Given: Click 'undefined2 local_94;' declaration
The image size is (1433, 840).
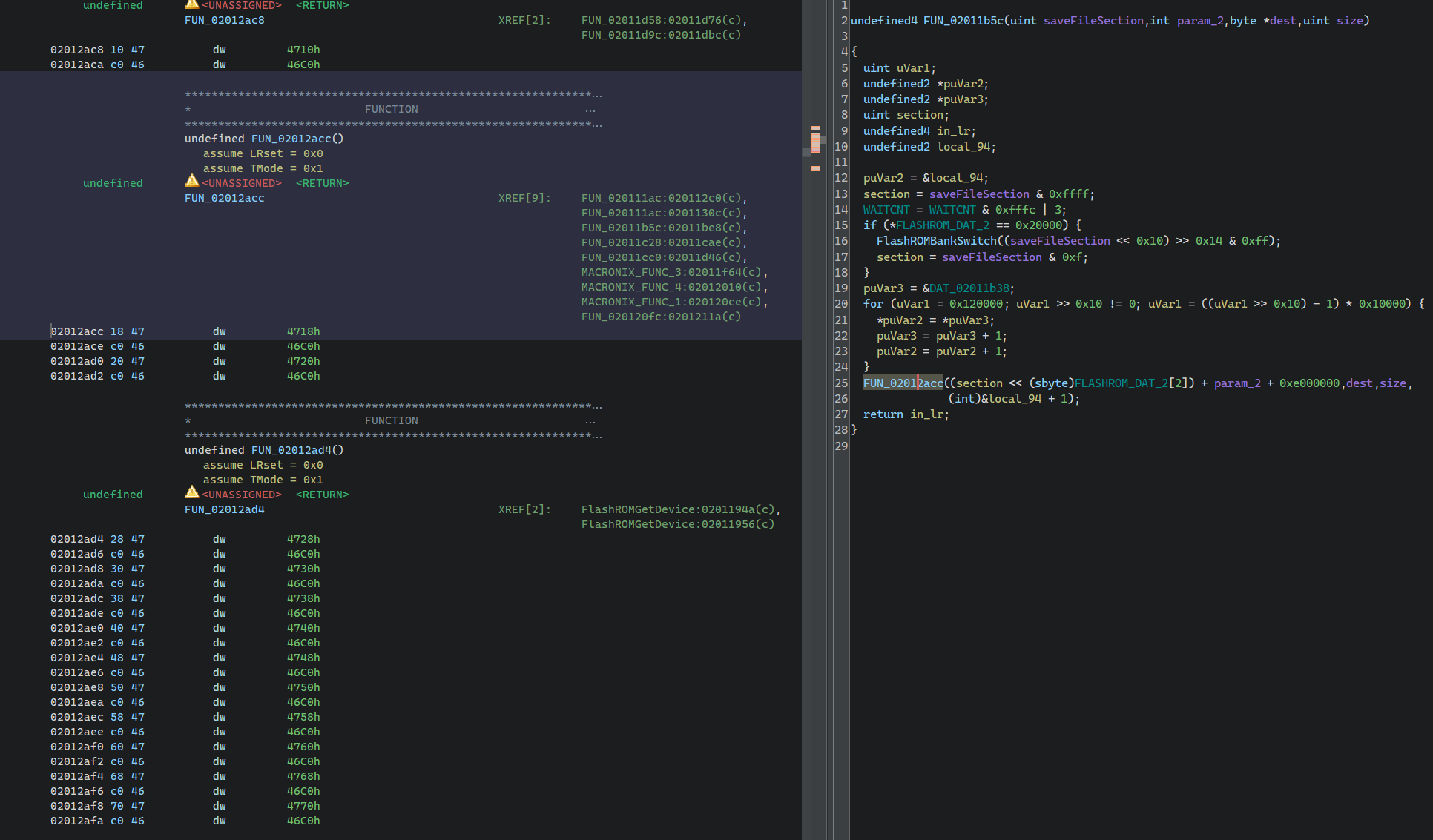Looking at the screenshot, I should tap(929, 147).
